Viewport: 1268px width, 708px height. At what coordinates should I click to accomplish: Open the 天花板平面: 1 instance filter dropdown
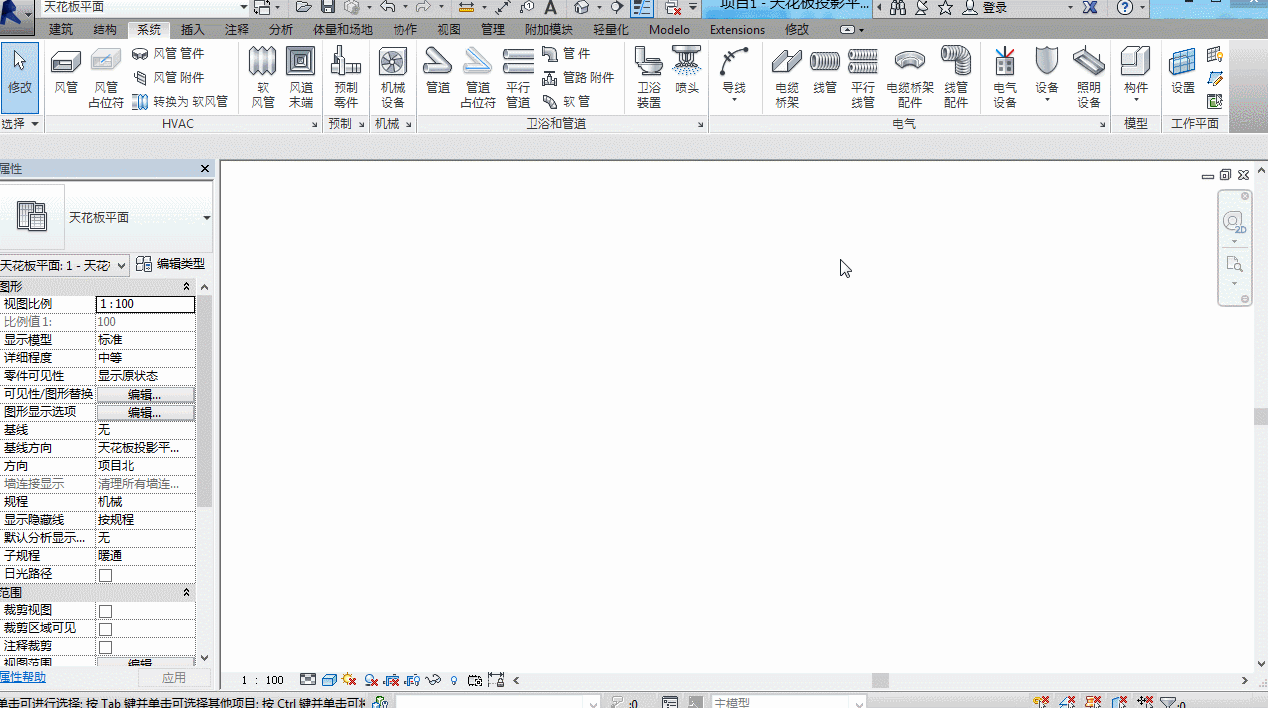click(65, 265)
